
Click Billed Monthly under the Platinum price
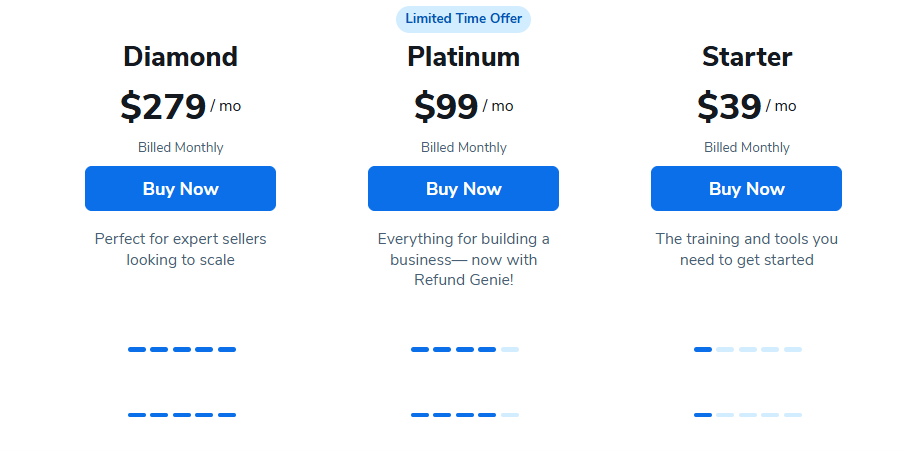point(463,148)
